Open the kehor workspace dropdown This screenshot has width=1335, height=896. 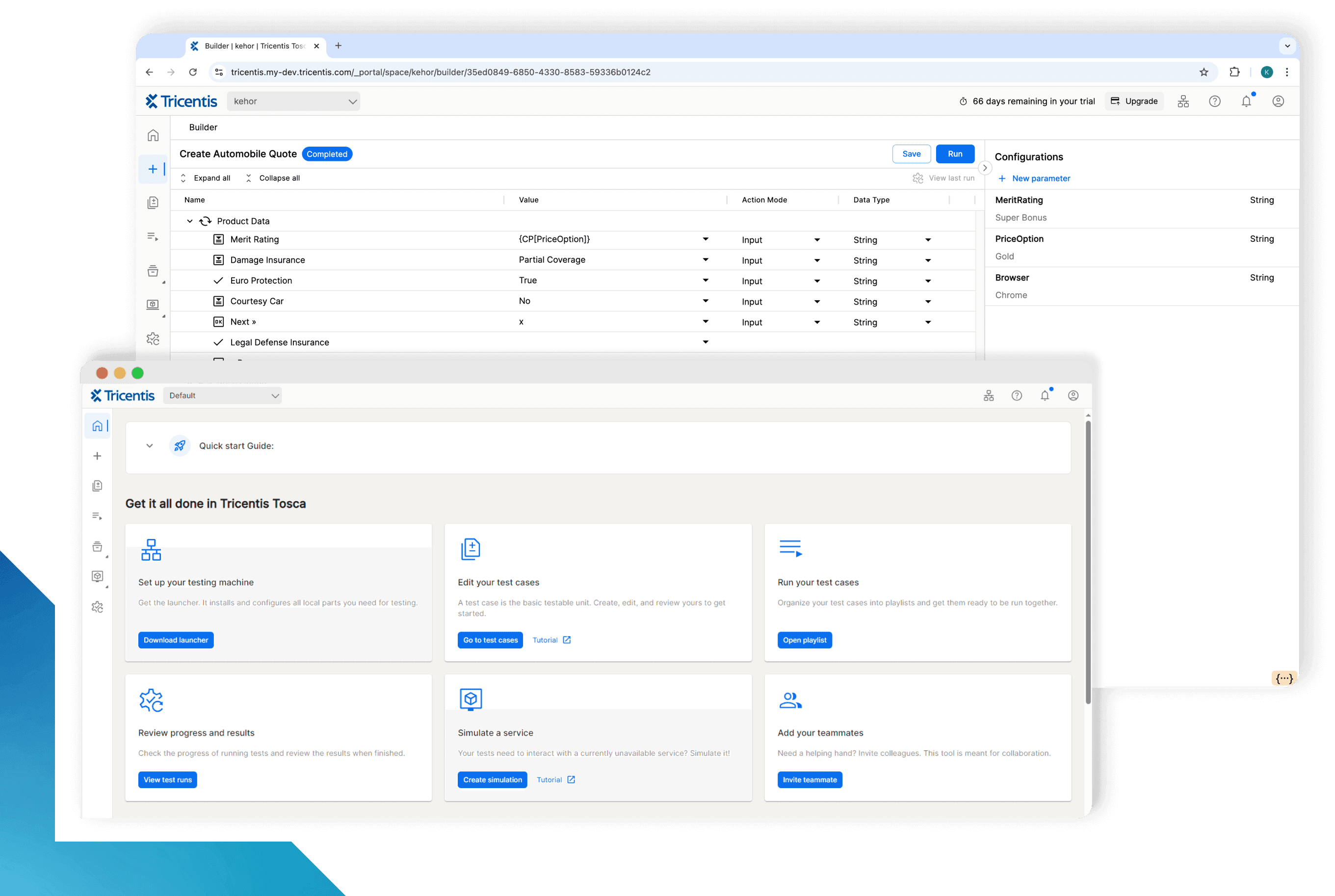pos(293,102)
